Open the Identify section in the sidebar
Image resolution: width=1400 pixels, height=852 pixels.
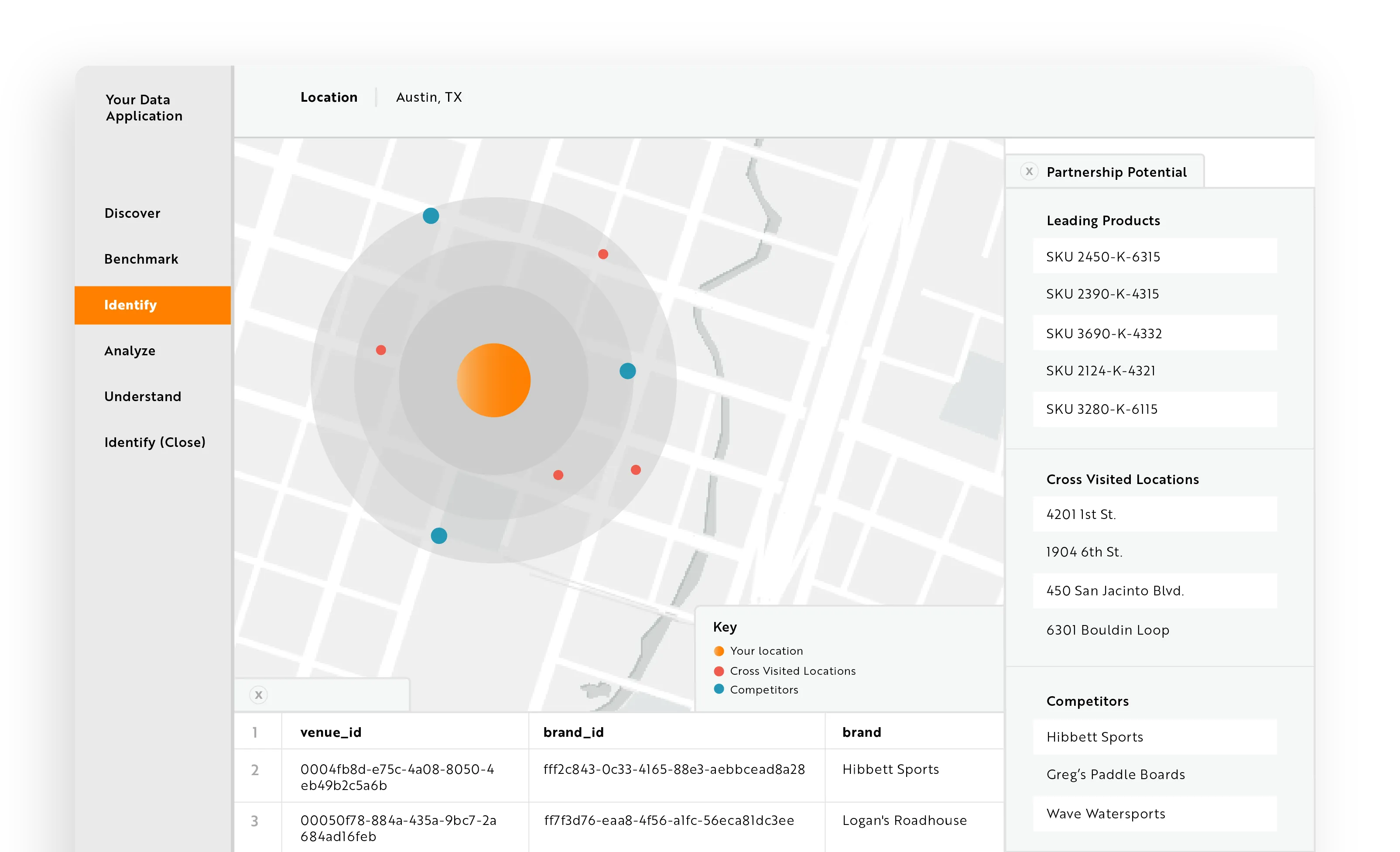click(x=131, y=305)
